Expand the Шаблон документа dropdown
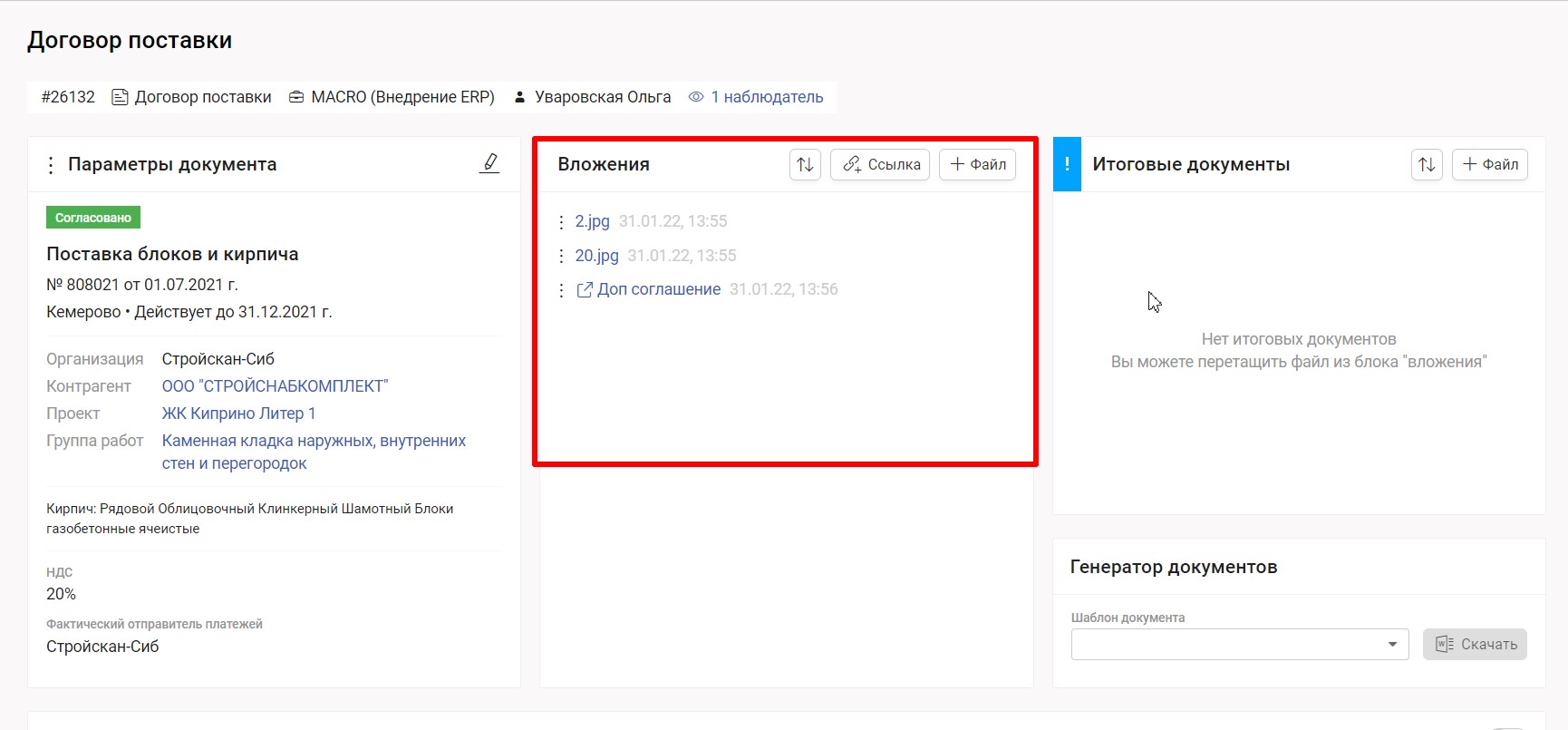Screen dimensions: 1568x730 pyautogui.click(x=1392, y=645)
